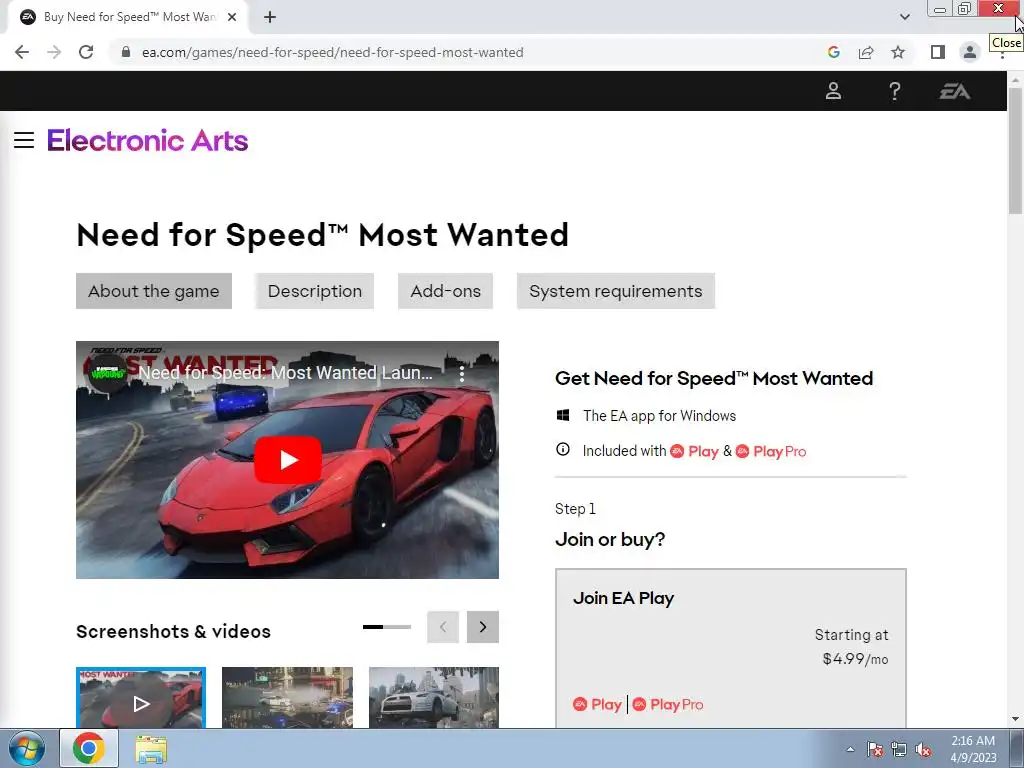
Task: Click the Play Pro link after Included with
Action: 771,451
